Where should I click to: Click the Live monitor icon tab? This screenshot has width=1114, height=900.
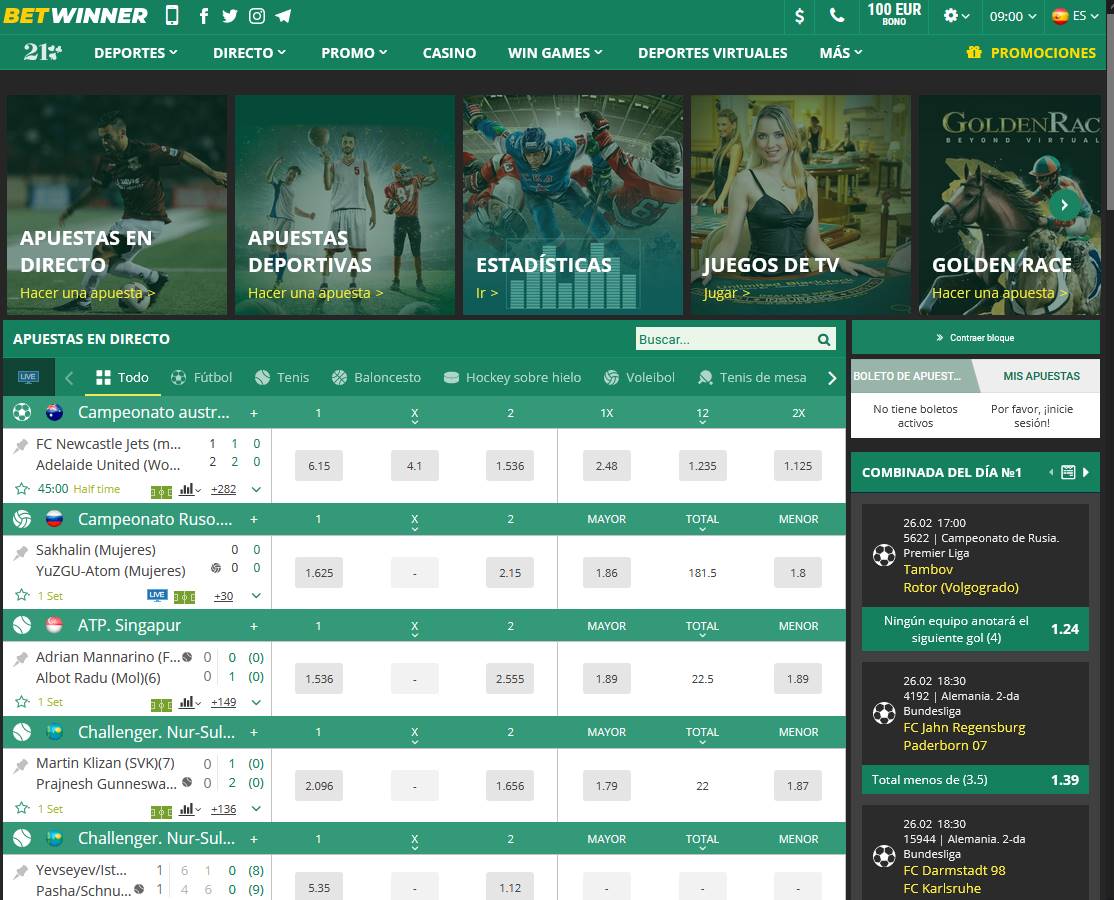[x=28, y=377]
